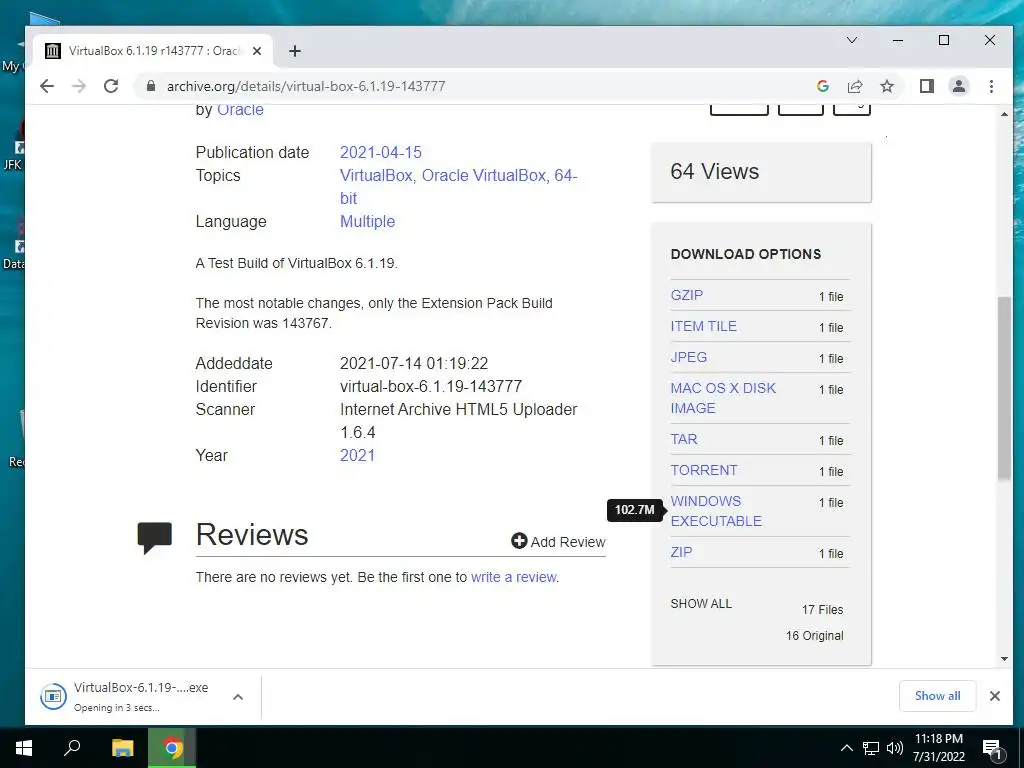This screenshot has height=768, width=1024.
Task: Show hidden system tray icons
Action: pos(846,748)
